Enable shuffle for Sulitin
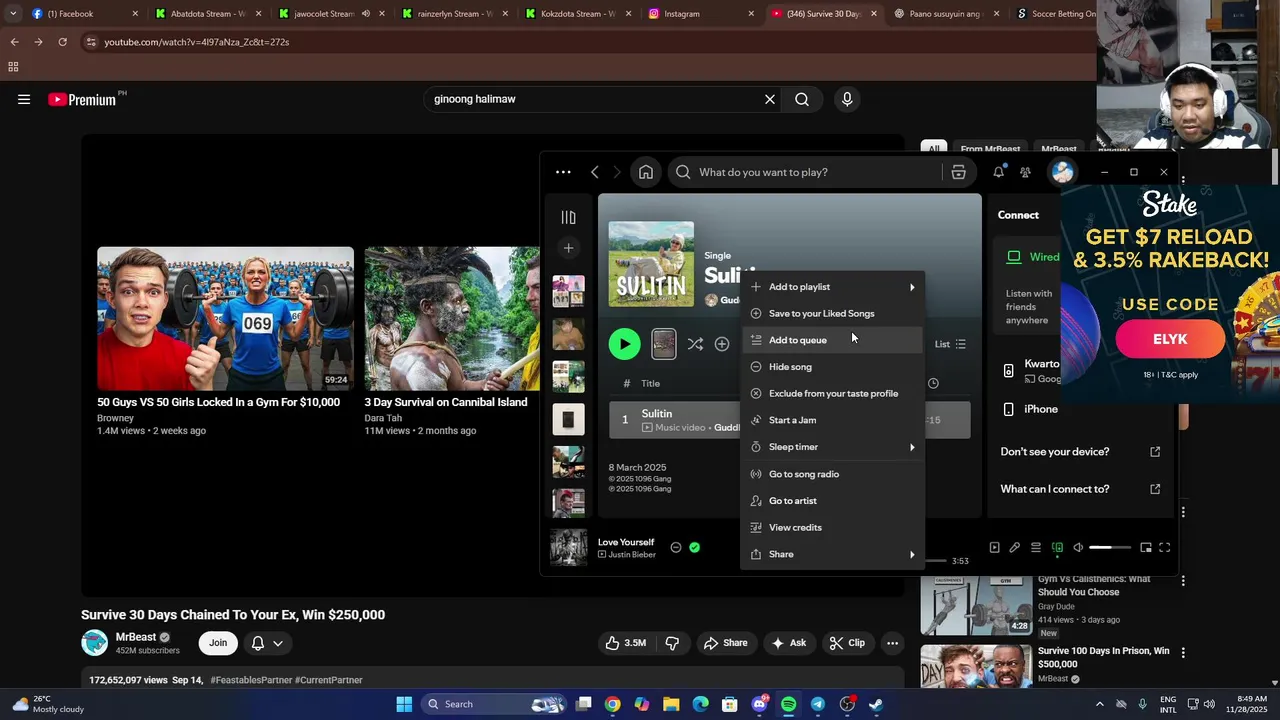This screenshot has height=720, width=1280. (695, 344)
